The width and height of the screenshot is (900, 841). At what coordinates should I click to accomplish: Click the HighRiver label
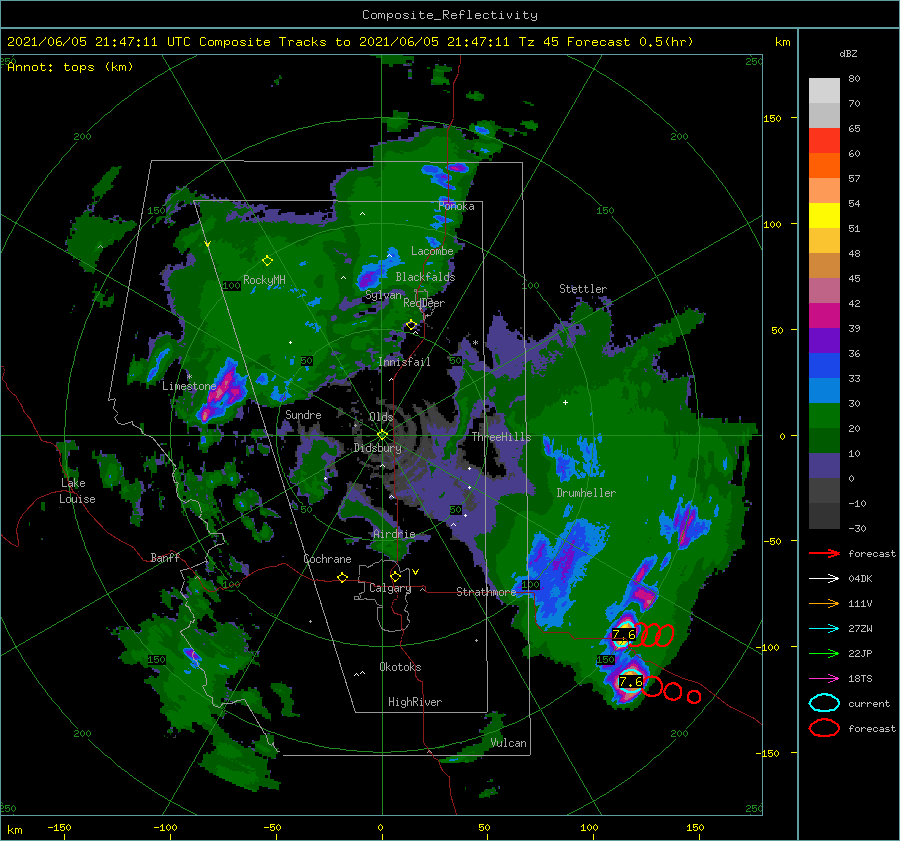coord(415,702)
